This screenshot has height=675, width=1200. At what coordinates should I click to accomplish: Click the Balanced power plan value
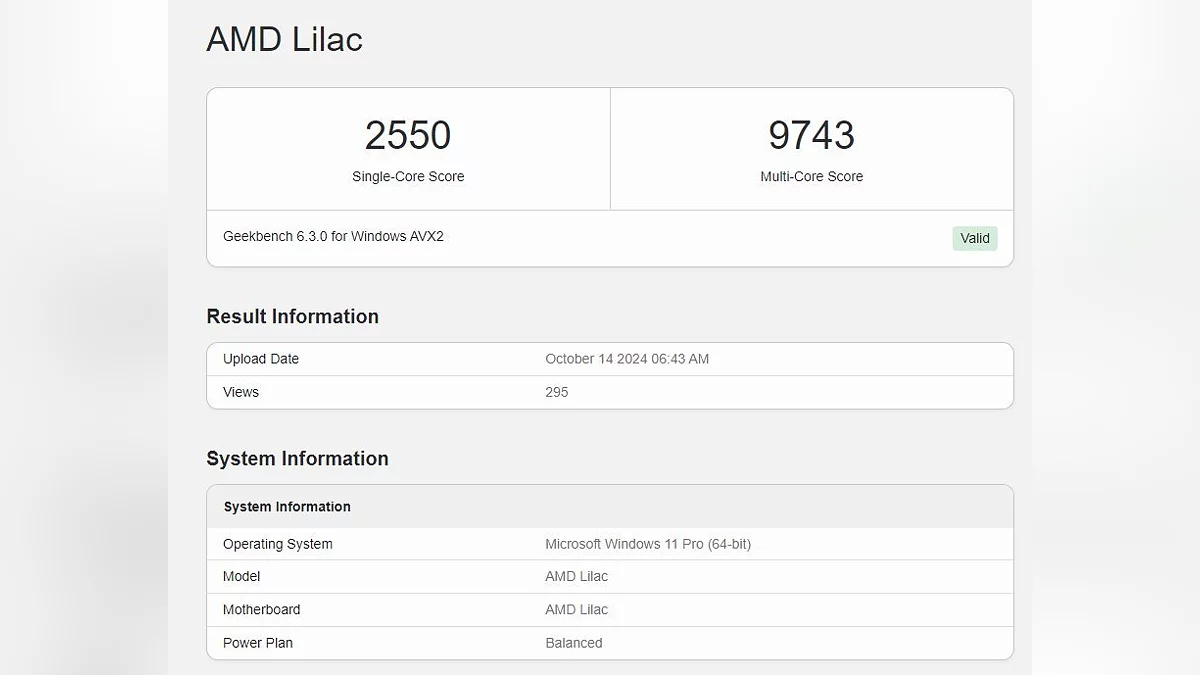tap(574, 643)
